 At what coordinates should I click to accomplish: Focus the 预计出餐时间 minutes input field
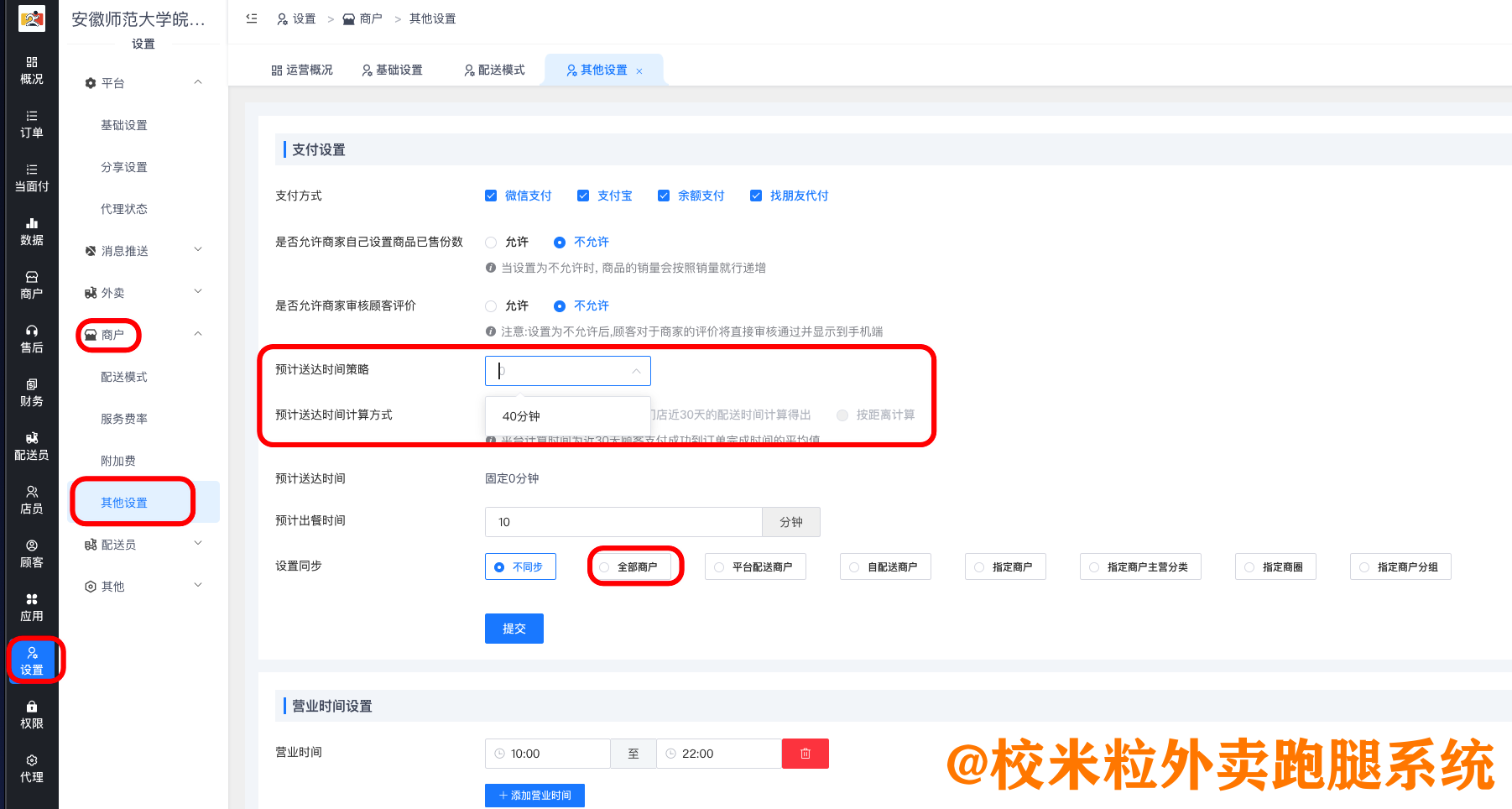pos(623,522)
